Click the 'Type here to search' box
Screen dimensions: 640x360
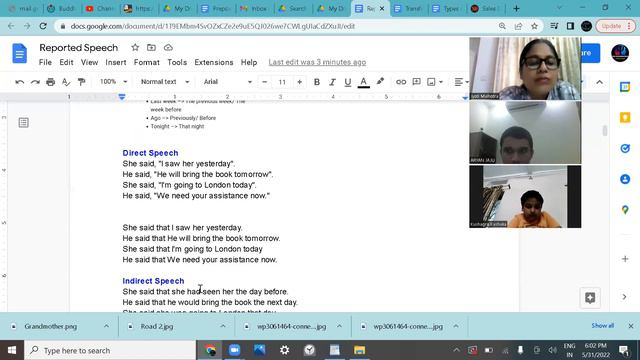[110, 350]
